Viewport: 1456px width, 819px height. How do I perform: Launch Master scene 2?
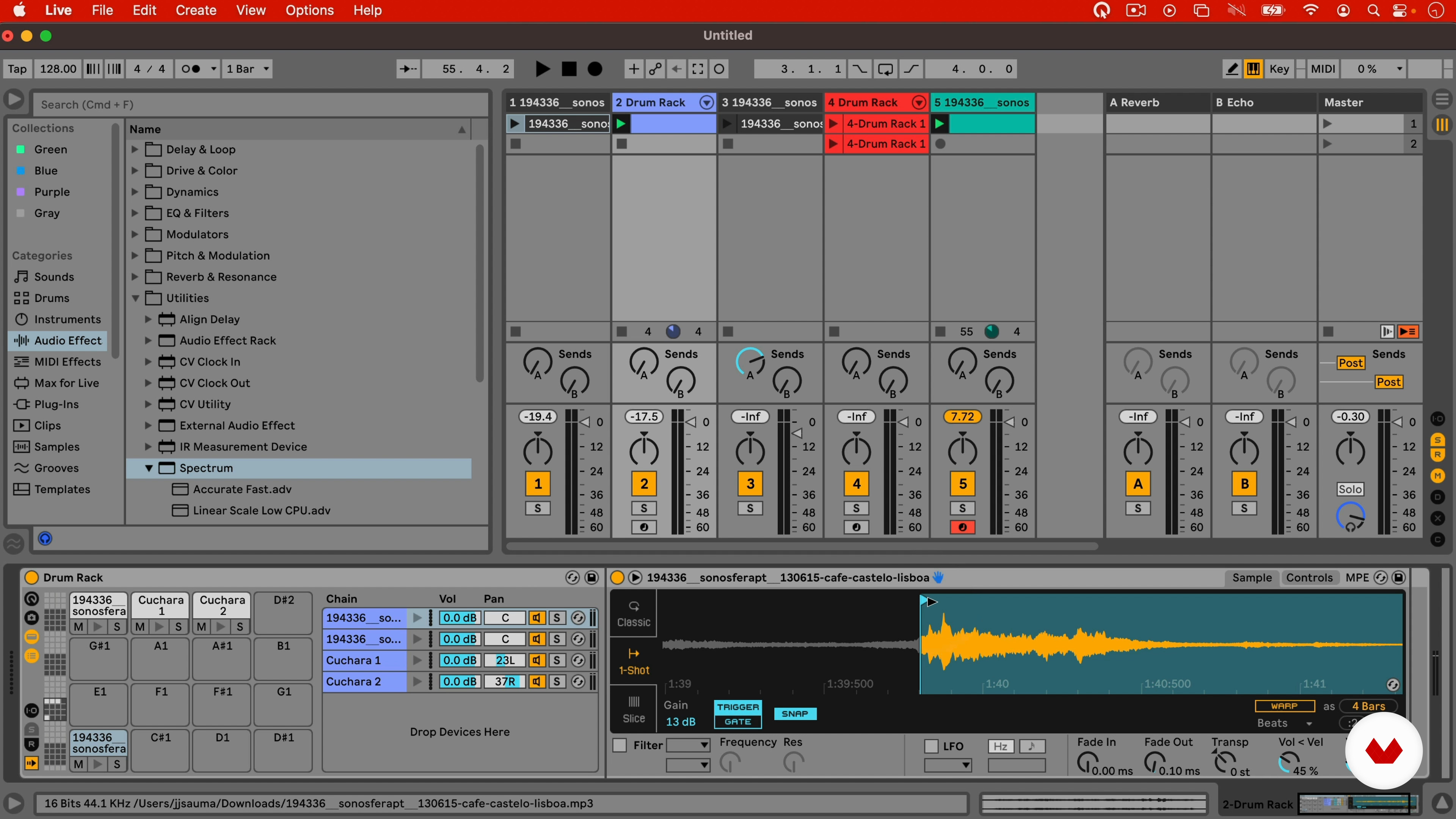click(x=1328, y=144)
